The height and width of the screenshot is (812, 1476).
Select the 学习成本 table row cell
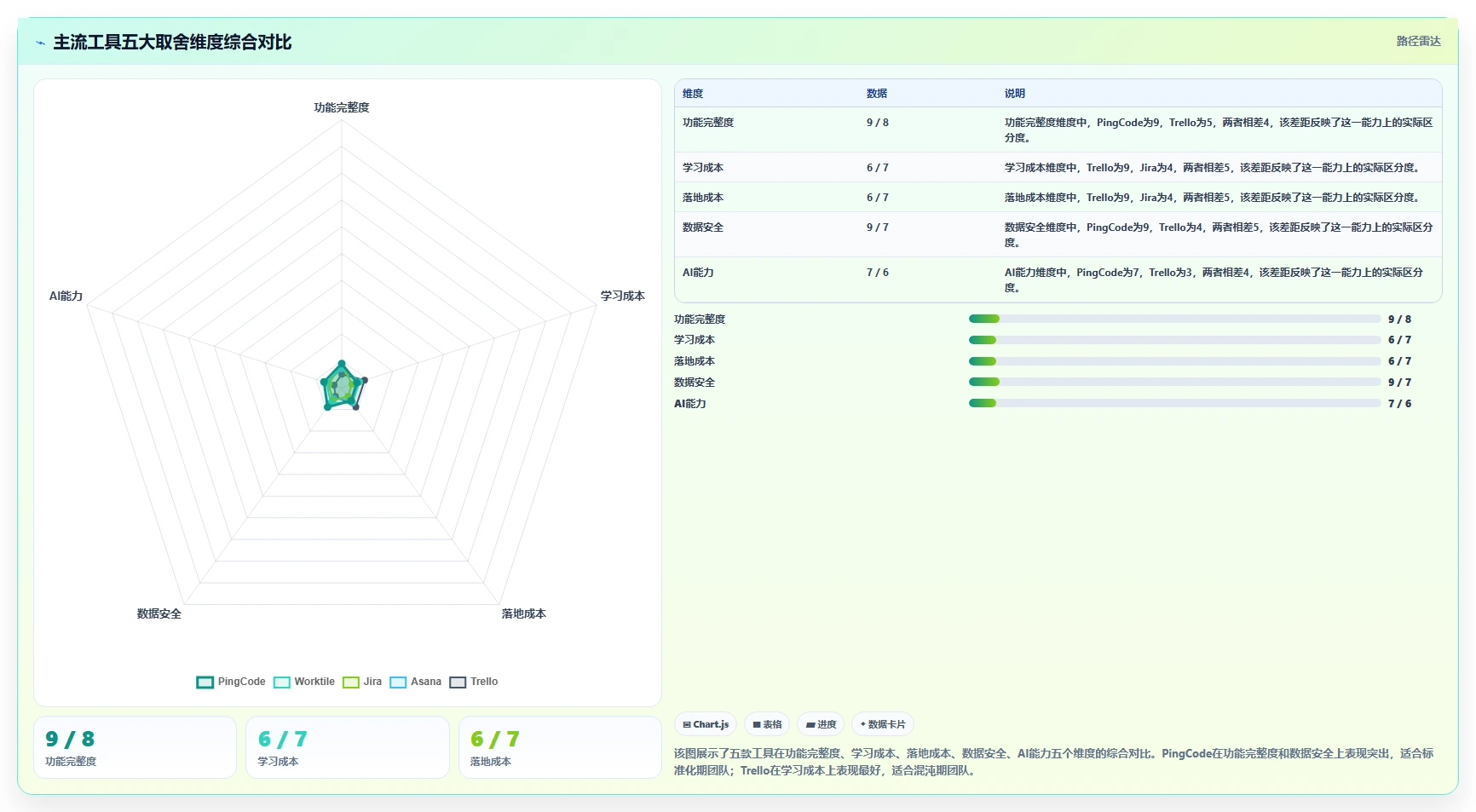click(703, 168)
